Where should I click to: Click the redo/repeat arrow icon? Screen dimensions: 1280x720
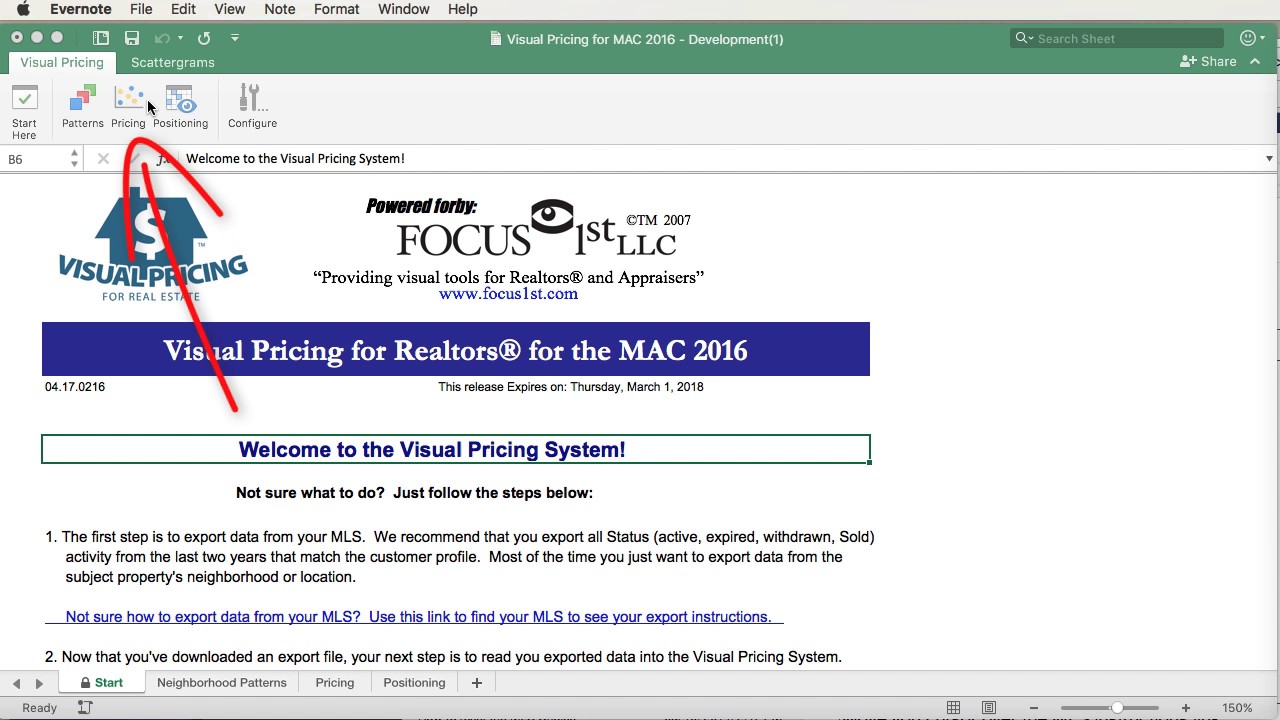pyautogui.click(x=204, y=38)
